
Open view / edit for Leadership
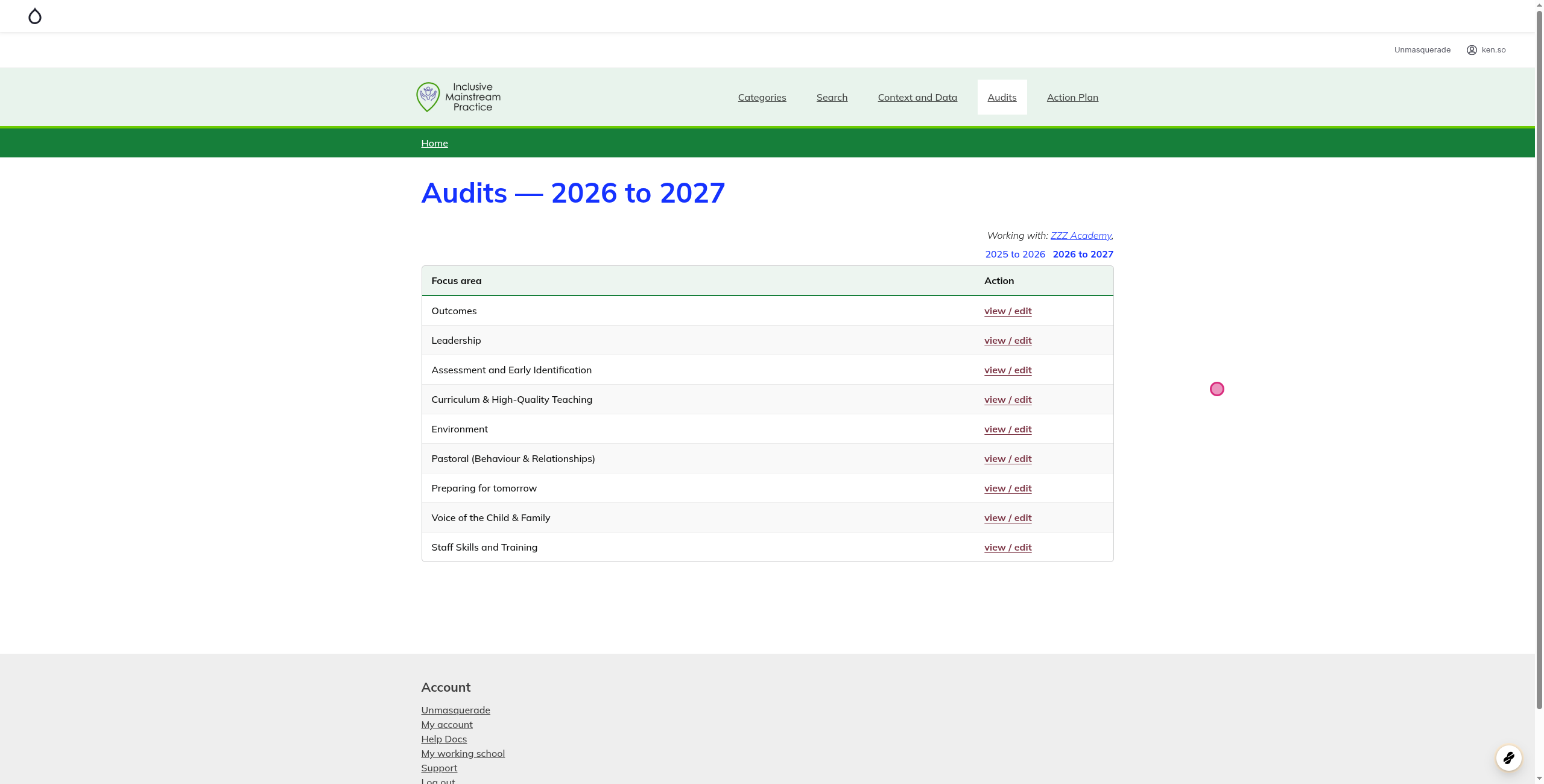click(1008, 341)
